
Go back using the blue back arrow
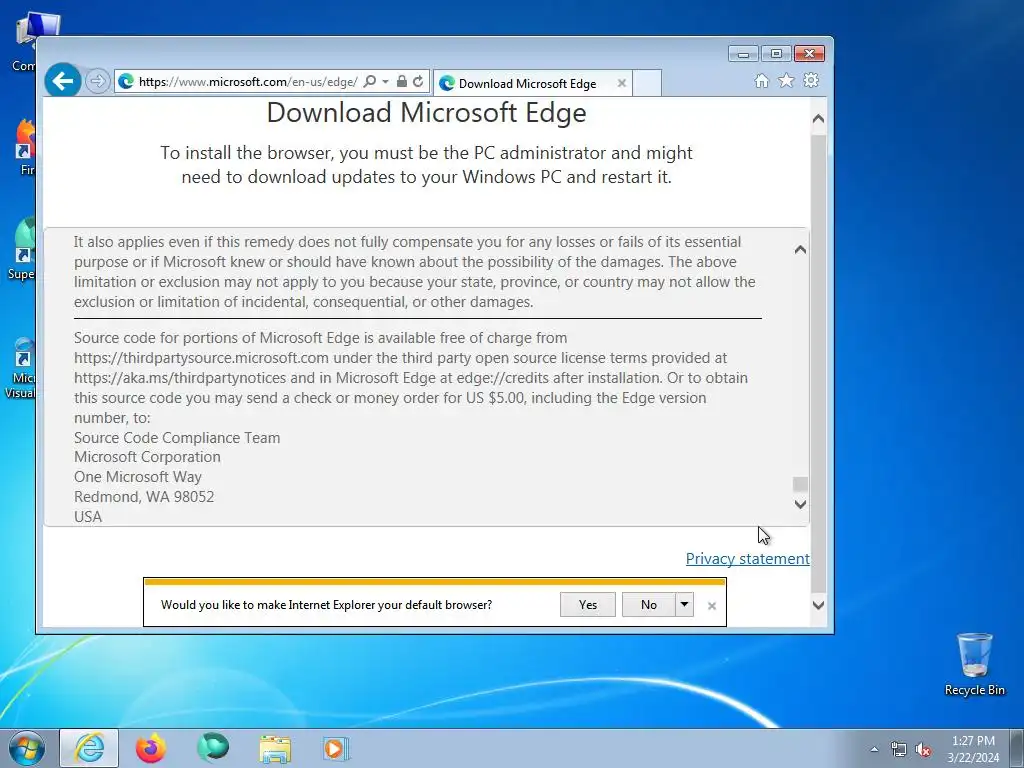click(63, 81)
